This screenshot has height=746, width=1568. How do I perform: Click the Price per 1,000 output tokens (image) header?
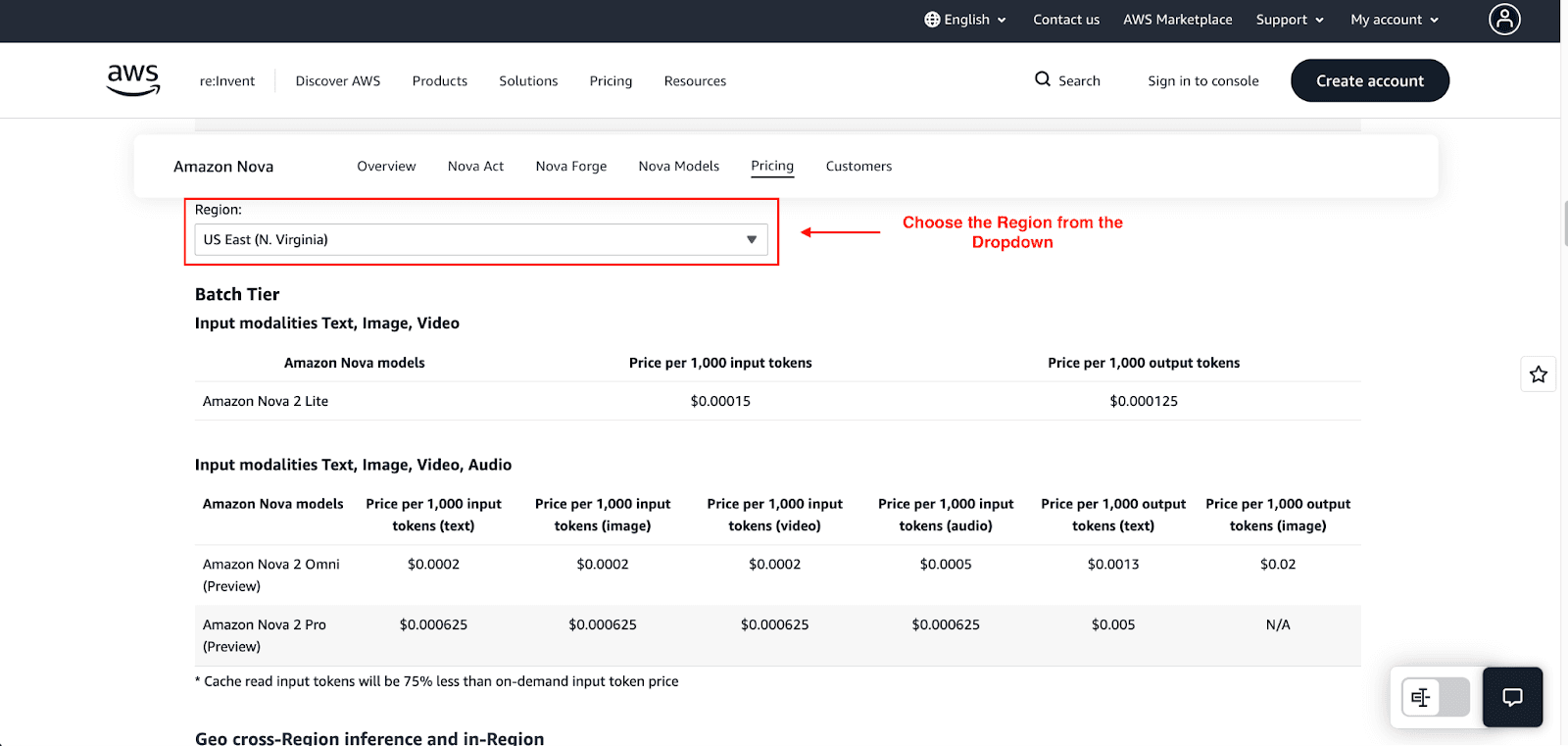click(x=1278, y=515)
